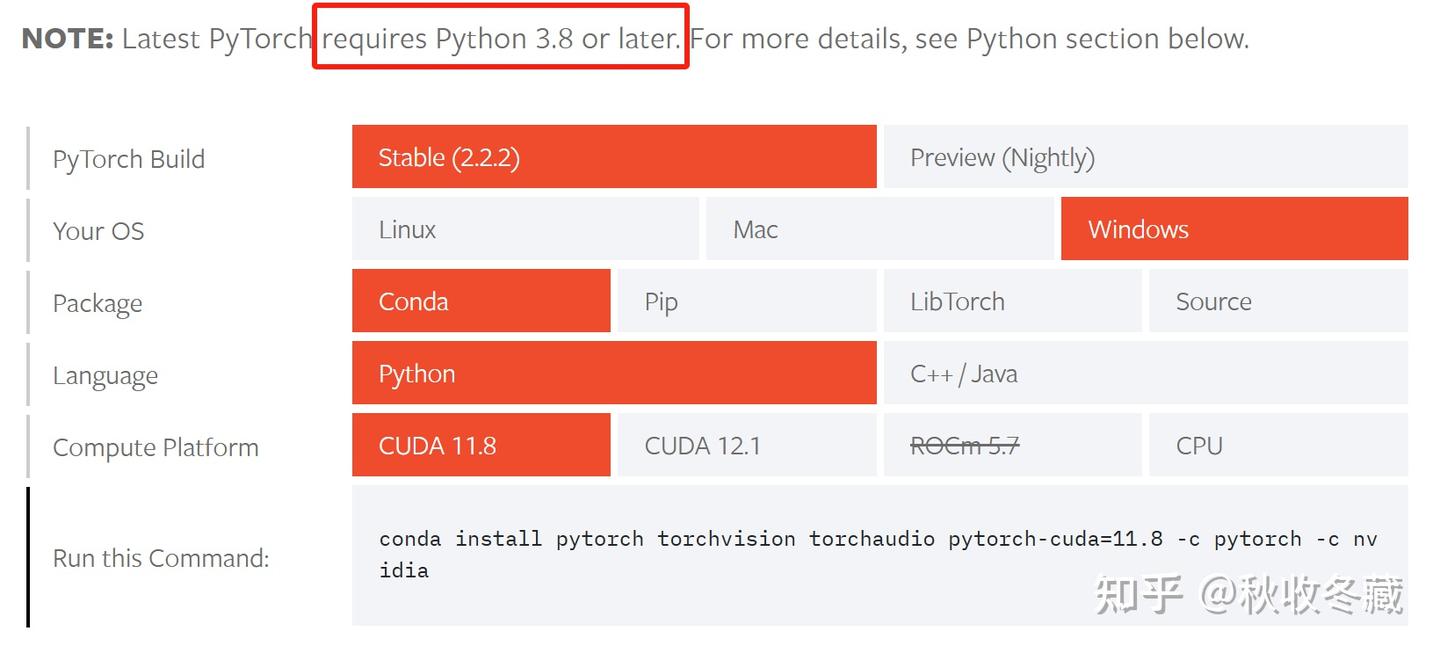Switch to Preview (Nightly) build
Image resolution: width=1440 pixels, height=653 pixels.
pos(1146,157)
